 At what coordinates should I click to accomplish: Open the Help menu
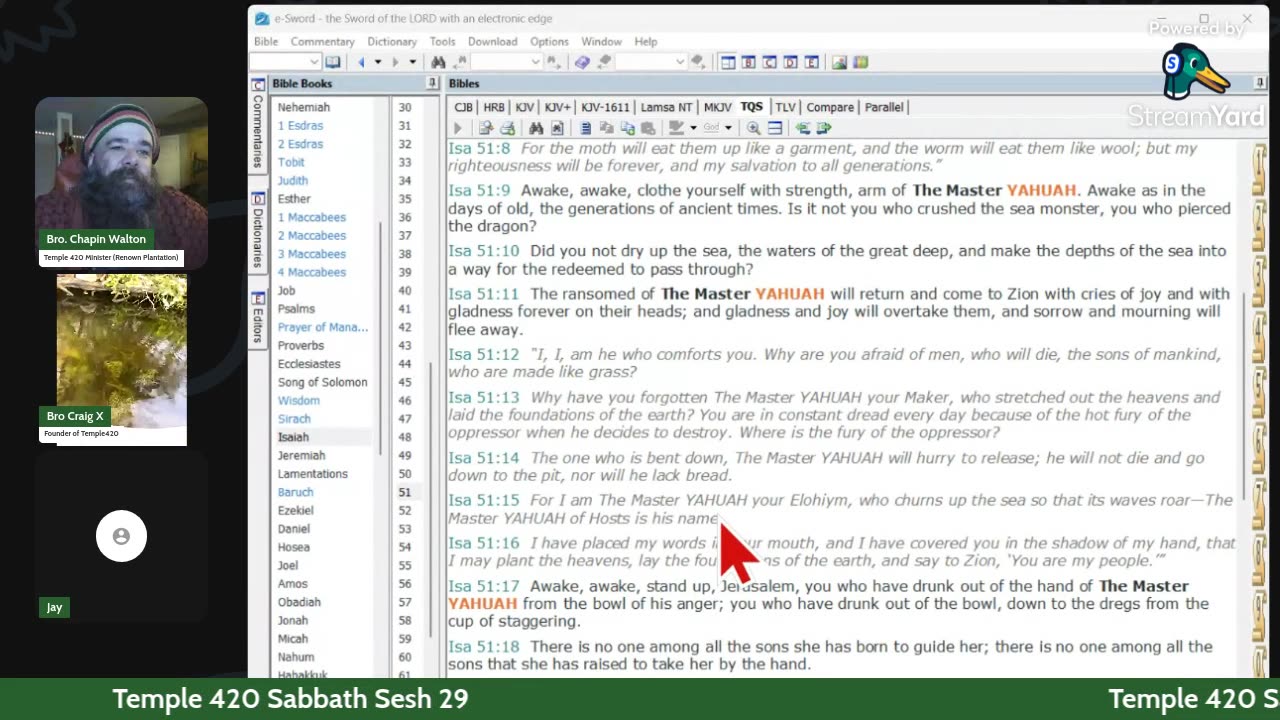(x=645, y=42)
